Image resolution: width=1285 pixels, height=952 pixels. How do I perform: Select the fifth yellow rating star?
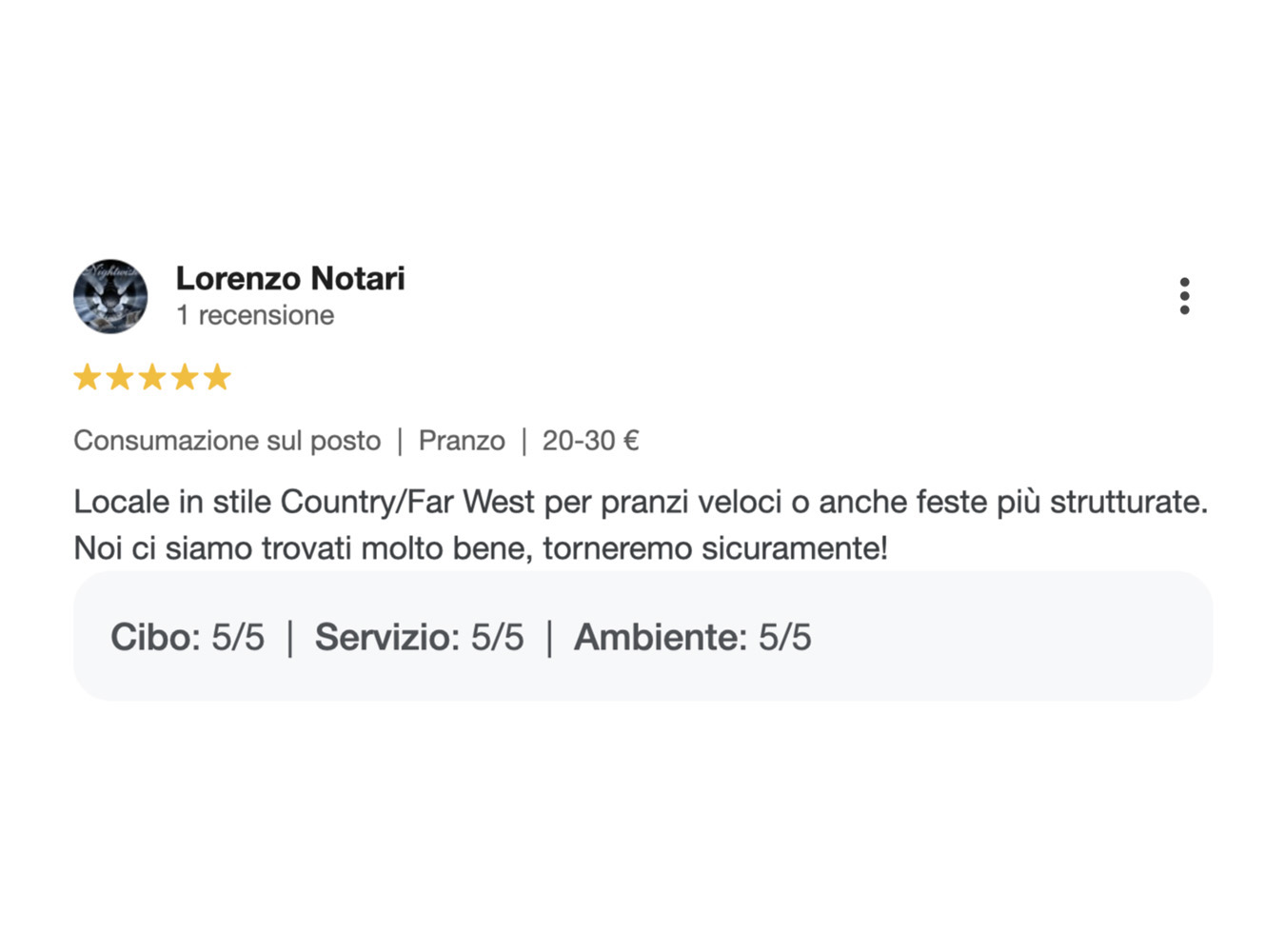[217, 377]
